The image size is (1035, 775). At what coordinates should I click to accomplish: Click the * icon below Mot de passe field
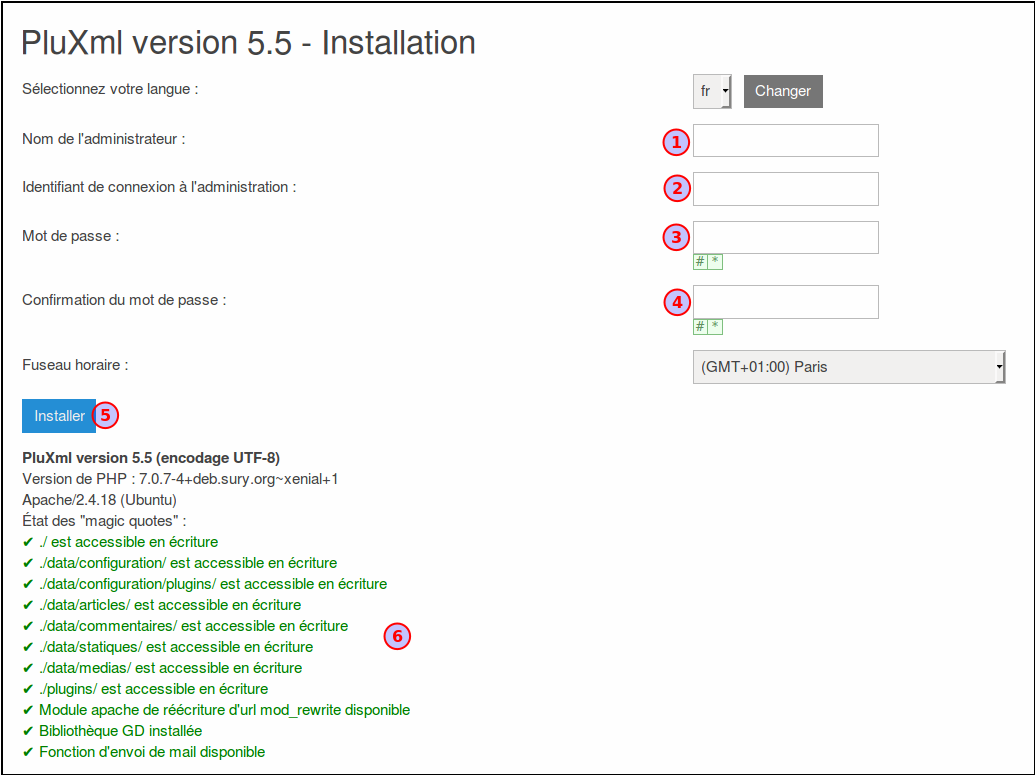coord(715,262)
